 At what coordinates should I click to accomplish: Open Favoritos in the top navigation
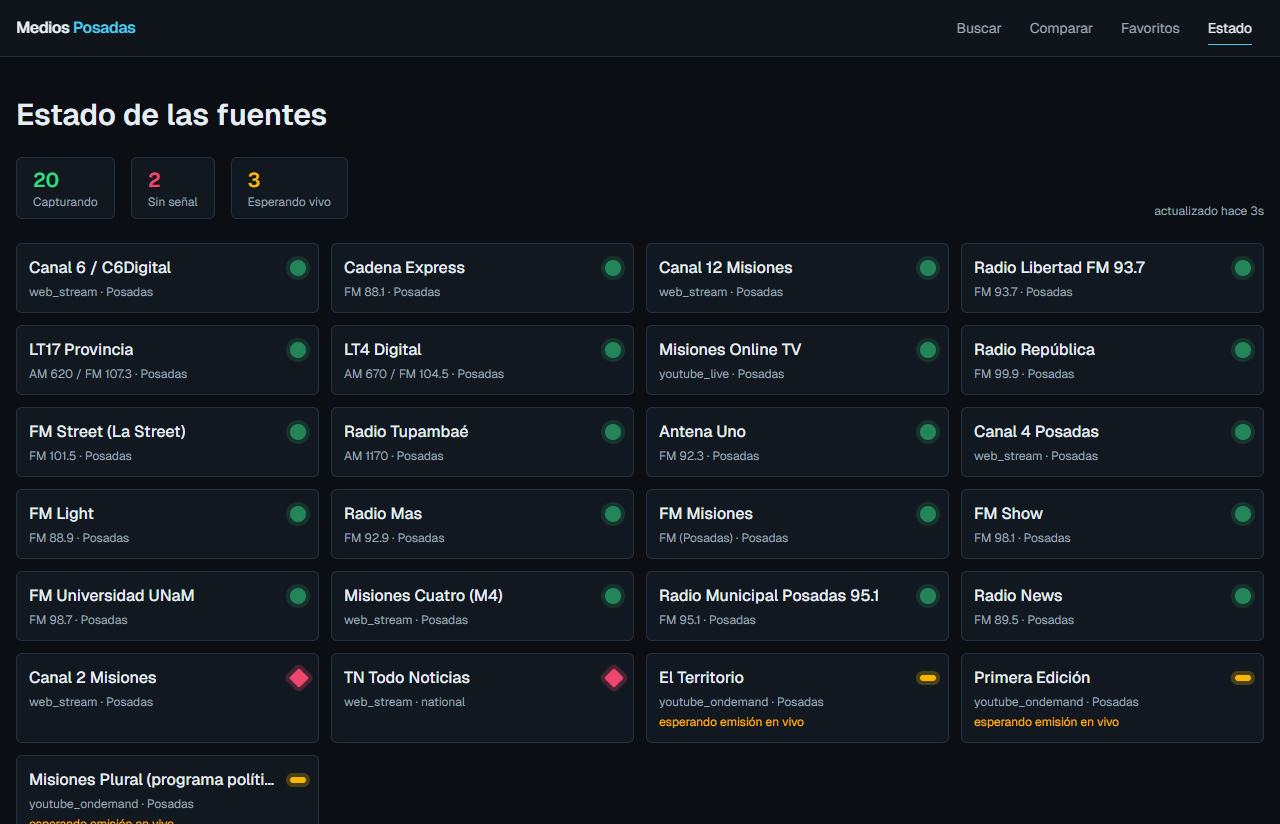coord(1150,28)
